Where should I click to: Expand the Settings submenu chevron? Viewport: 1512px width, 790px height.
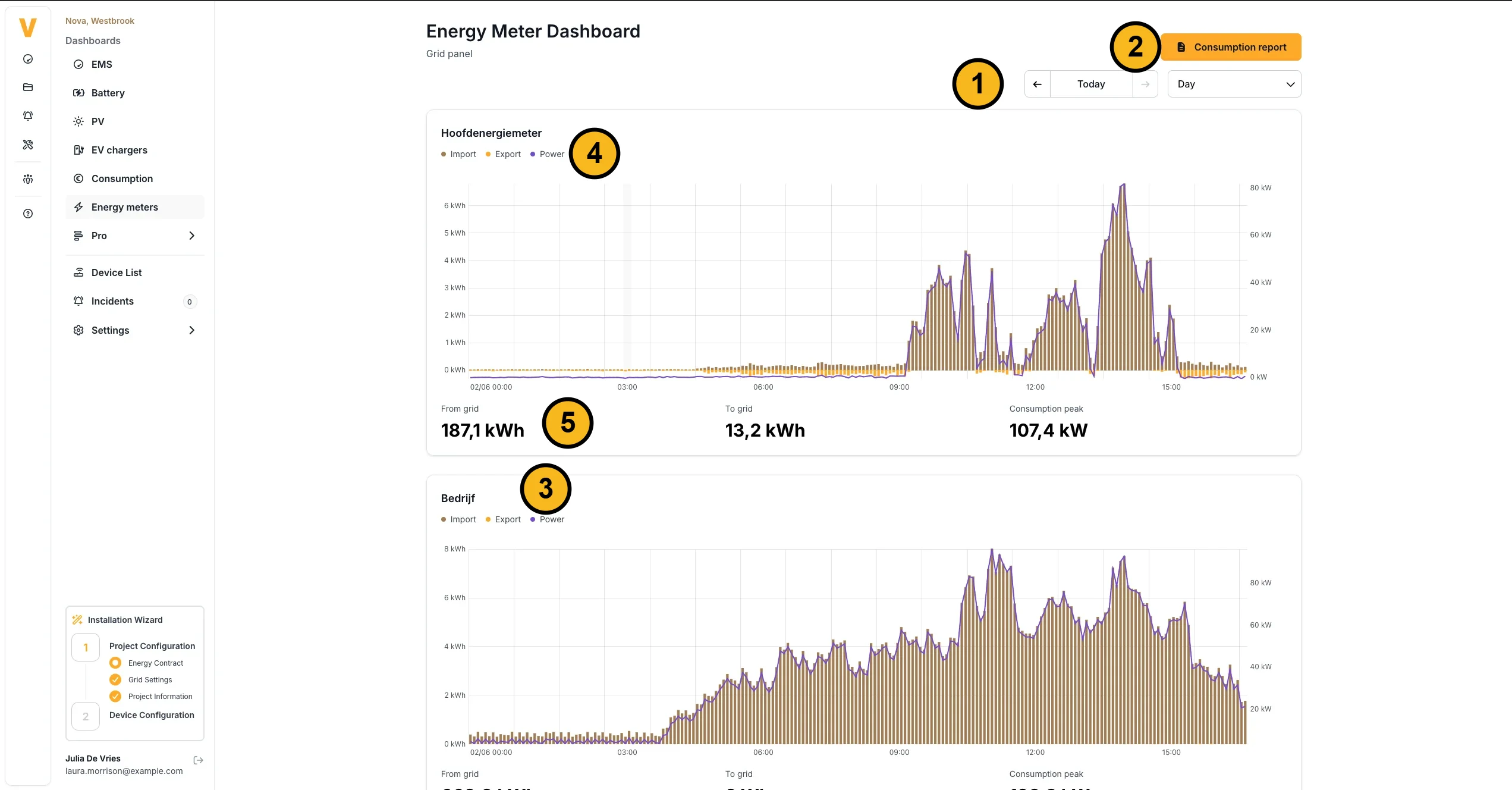click(191, 330)
